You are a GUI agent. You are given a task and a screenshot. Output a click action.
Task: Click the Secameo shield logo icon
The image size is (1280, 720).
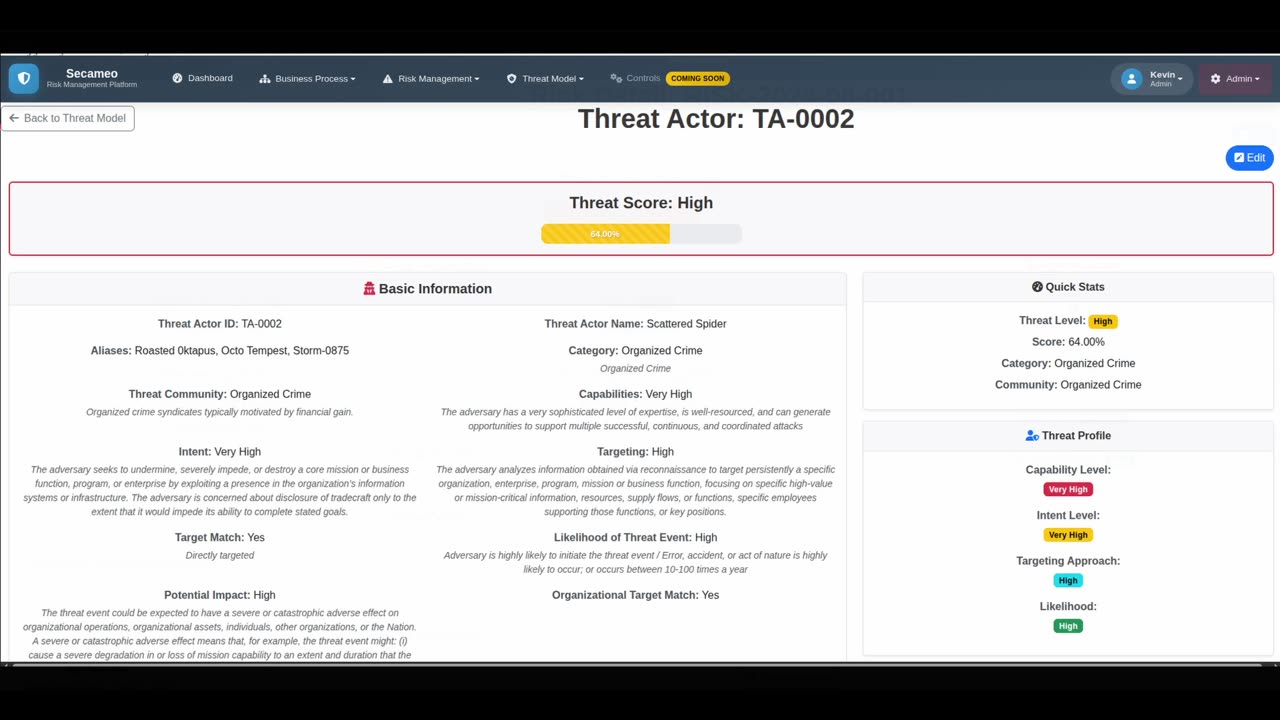24,78
